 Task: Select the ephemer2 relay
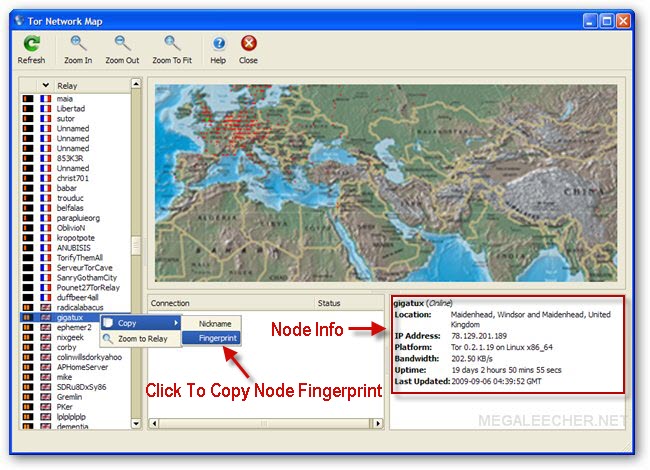(74, 327)
